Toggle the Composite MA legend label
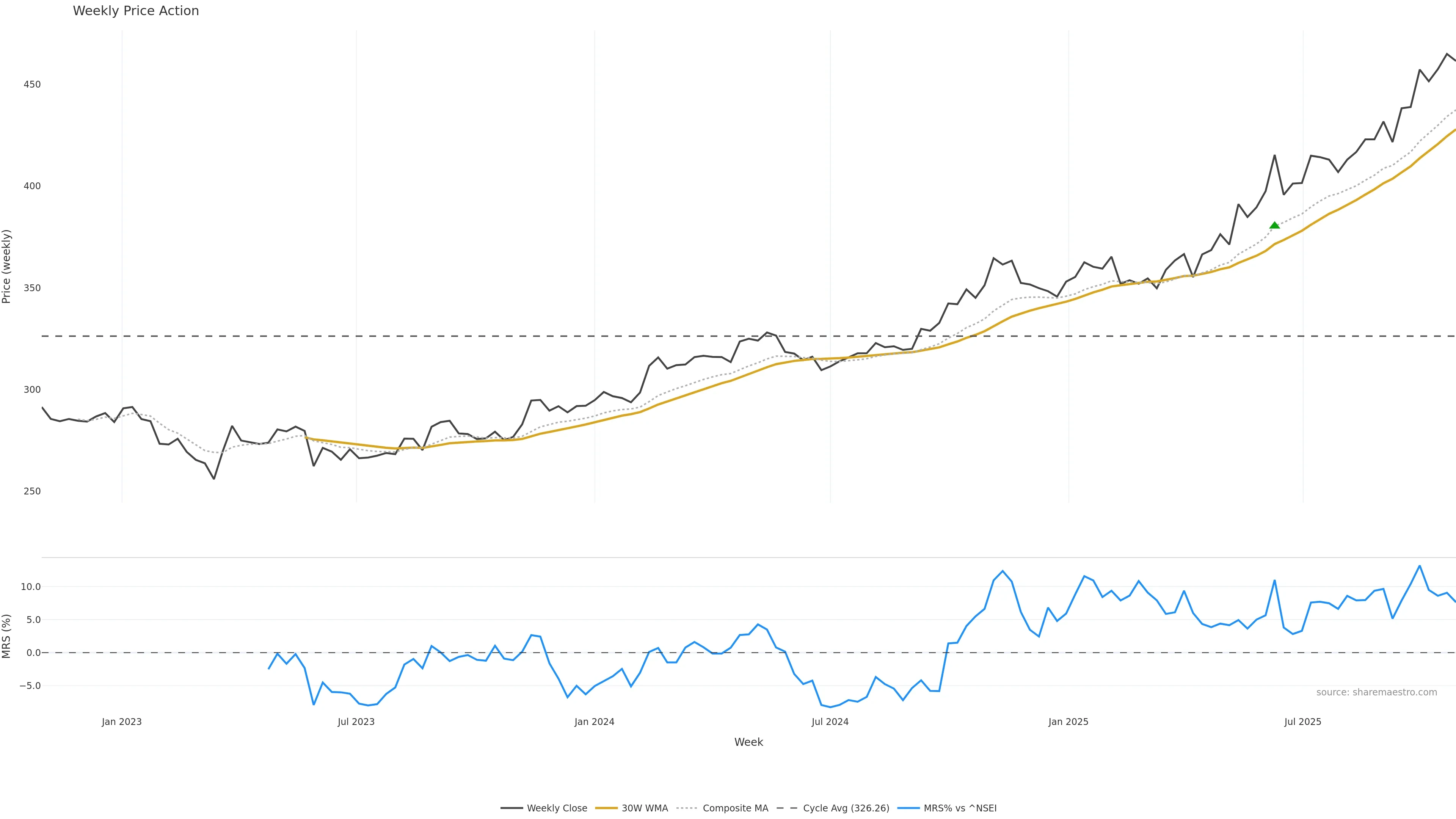The width and height of the screenshot is (1456, 819). click(x=735, y=808)
